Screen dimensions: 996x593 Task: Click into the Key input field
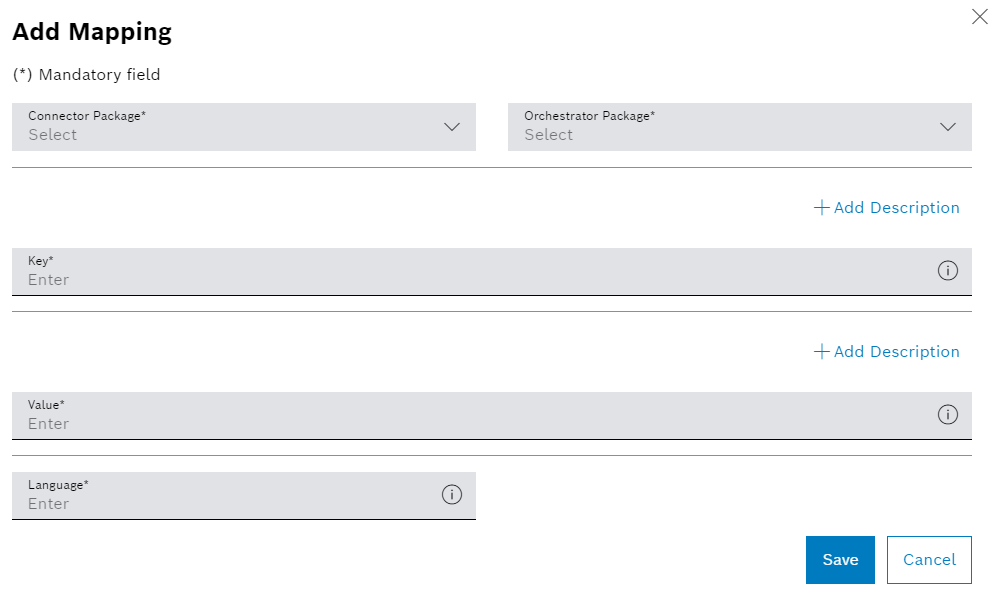tap(400, 279)
